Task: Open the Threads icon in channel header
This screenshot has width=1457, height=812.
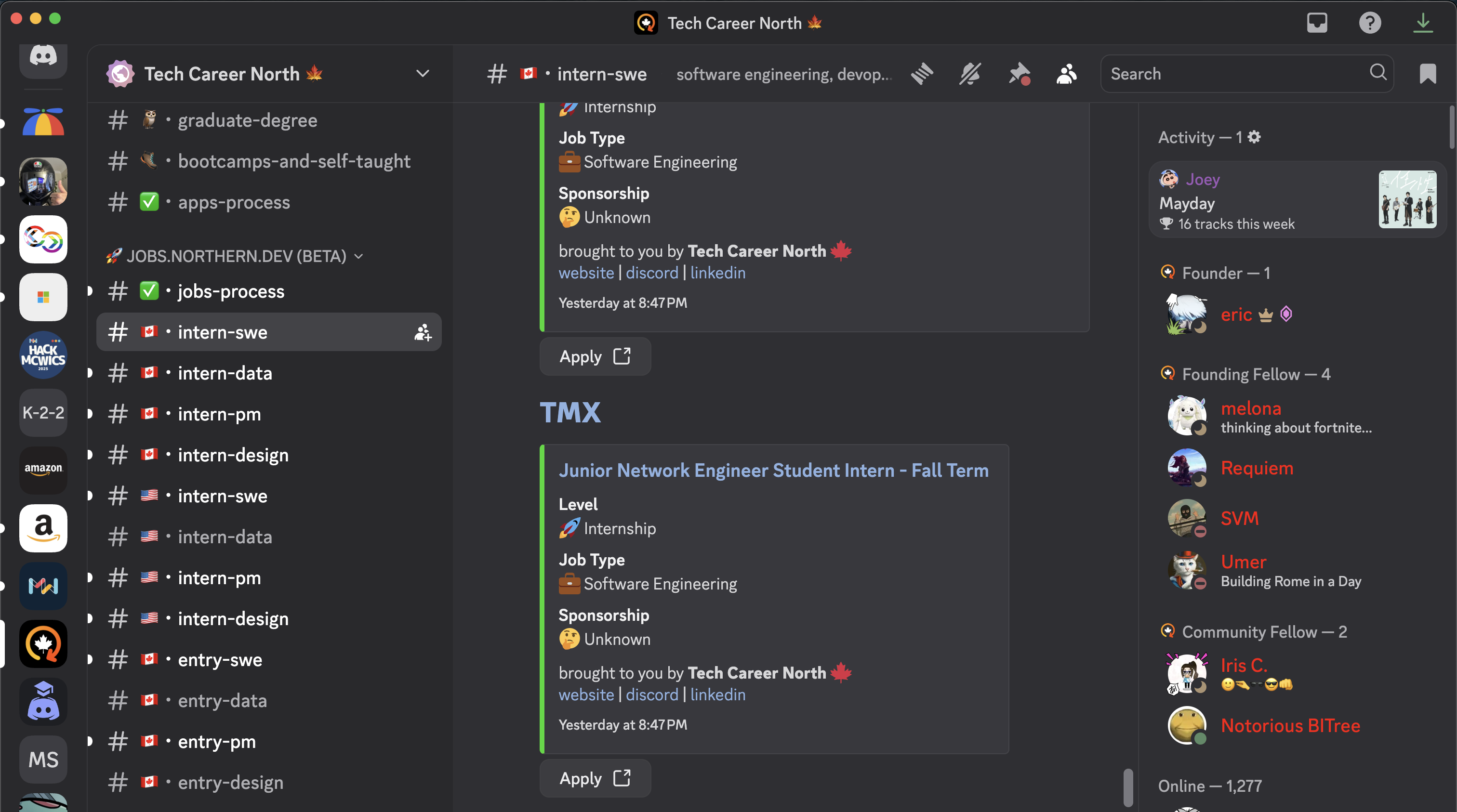Action: (922, 74)
